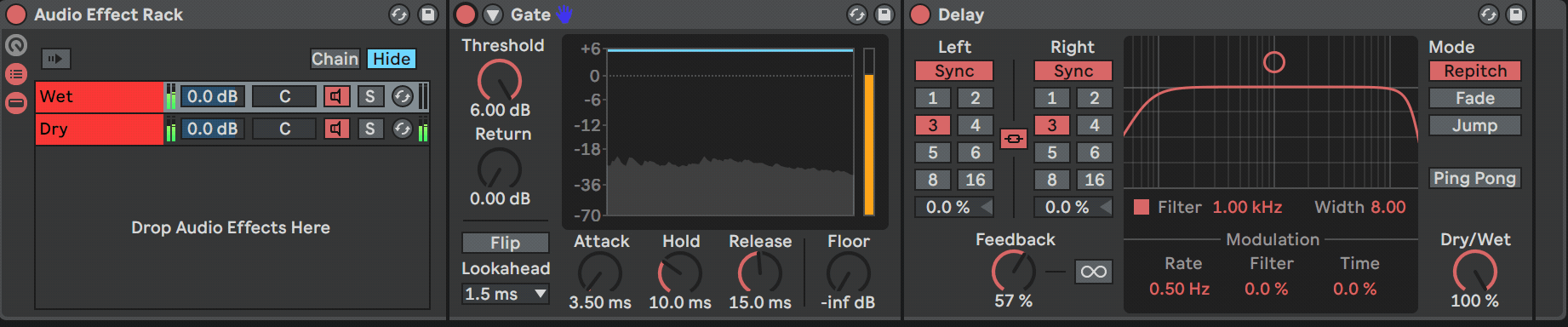Image resolution: width=1568 pixels, height=327 pixels.
Task: Click Gate hot-swap preset icon
Action: tap(857, 14)
